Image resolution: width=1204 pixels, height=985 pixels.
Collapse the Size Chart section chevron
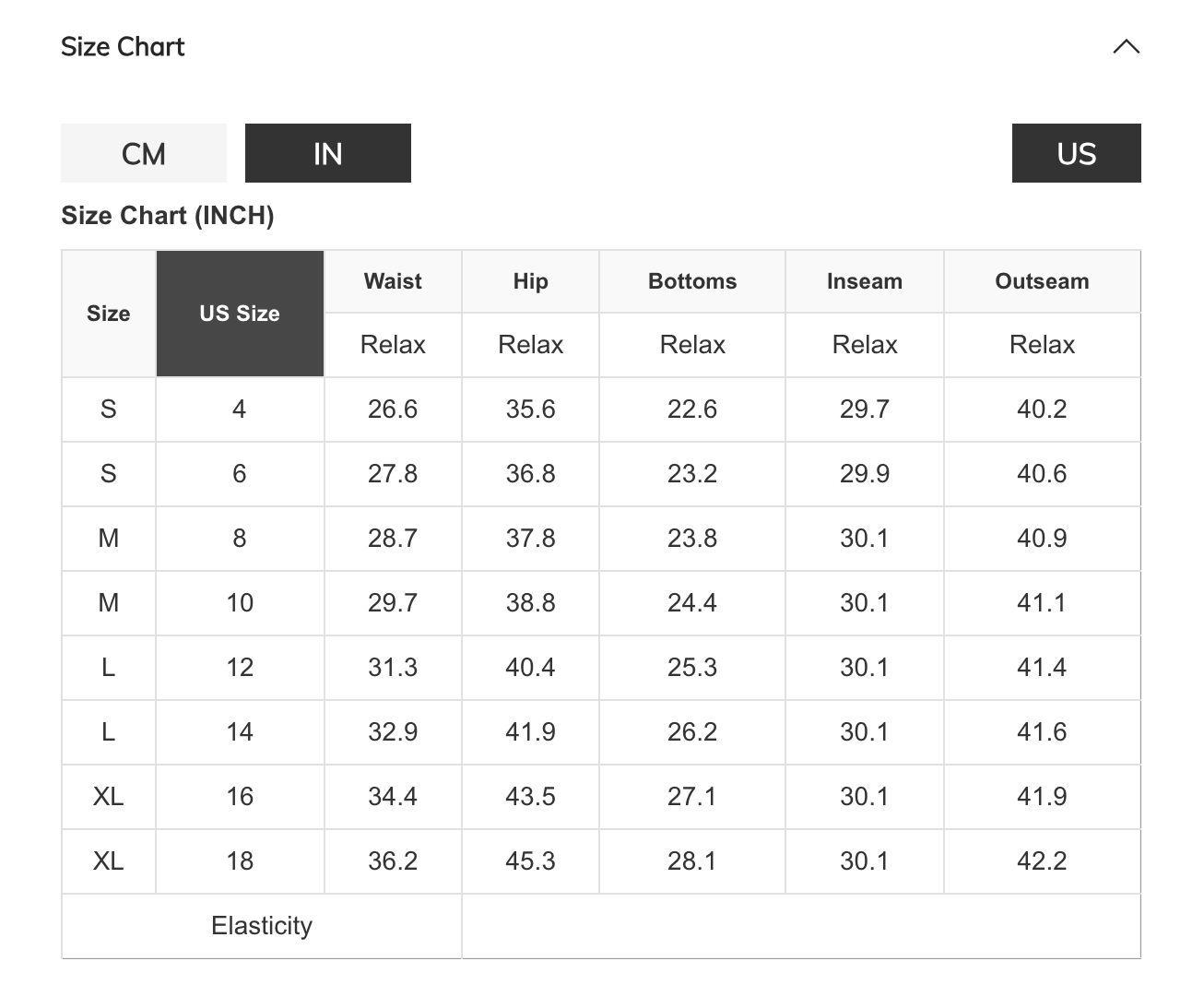(x=1126, y=47)
